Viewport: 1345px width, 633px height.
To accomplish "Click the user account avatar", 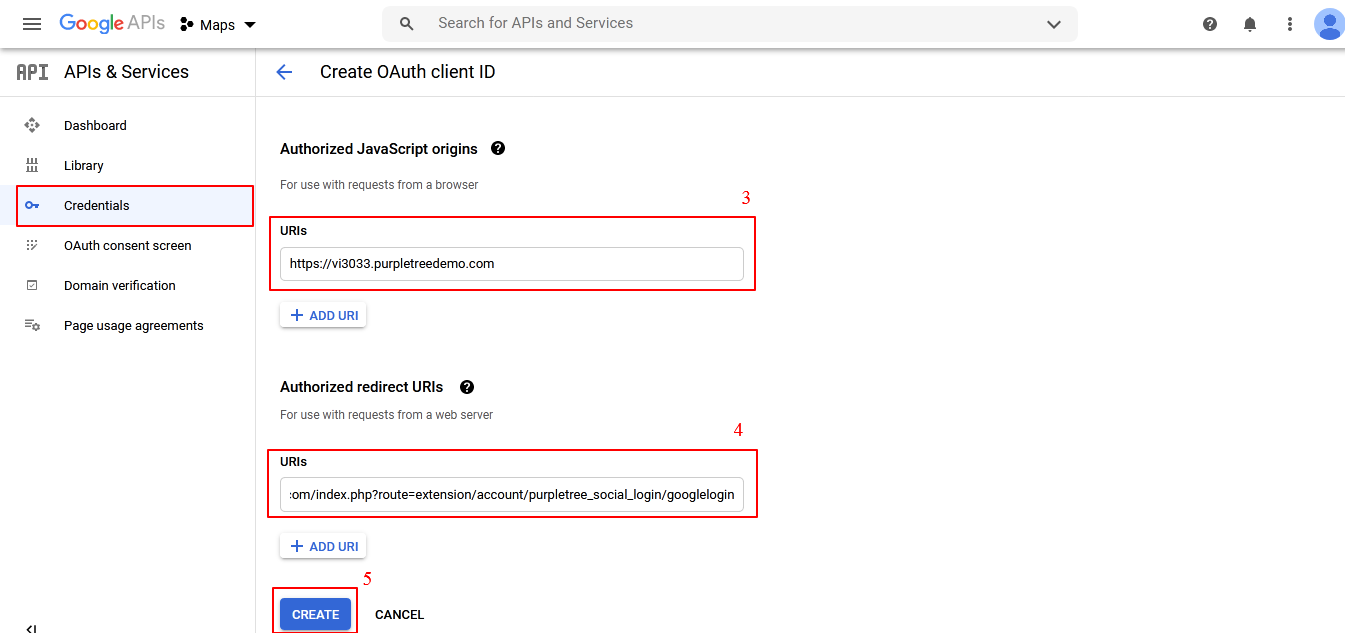I will click(x=1329, y=24).
